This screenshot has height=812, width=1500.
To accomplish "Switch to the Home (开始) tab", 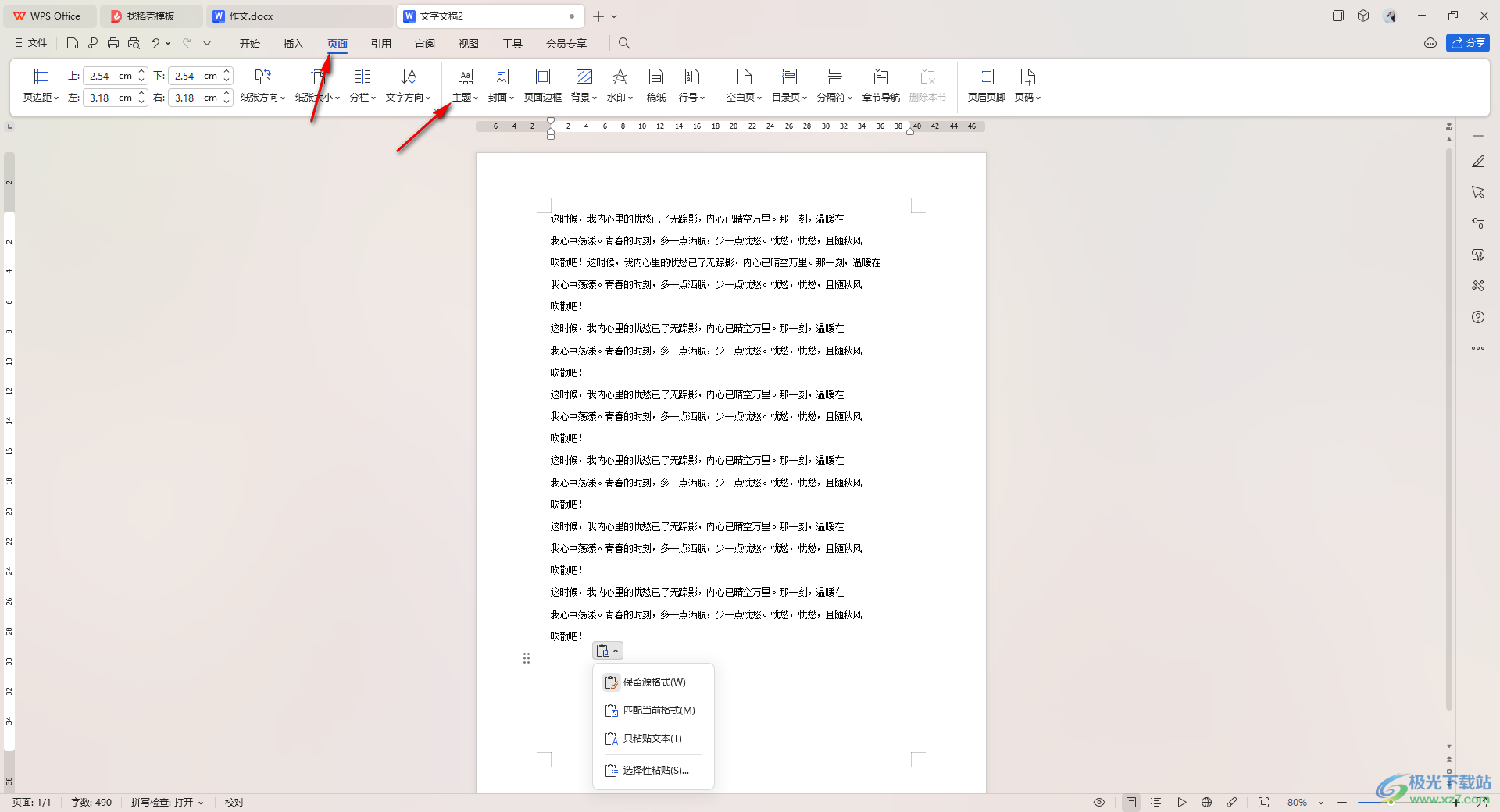I will pyautogui.click(x=250, y=44).
